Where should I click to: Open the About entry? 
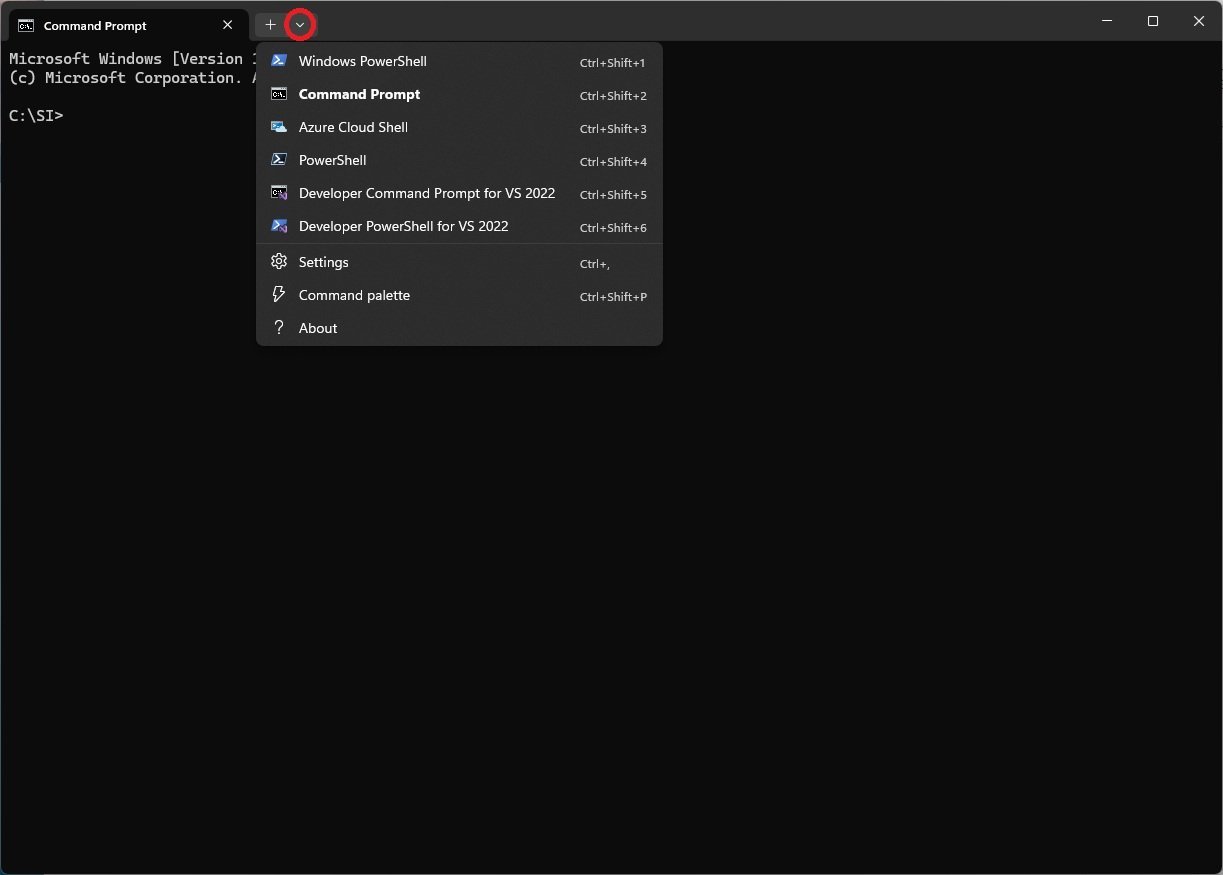(459, 328)
